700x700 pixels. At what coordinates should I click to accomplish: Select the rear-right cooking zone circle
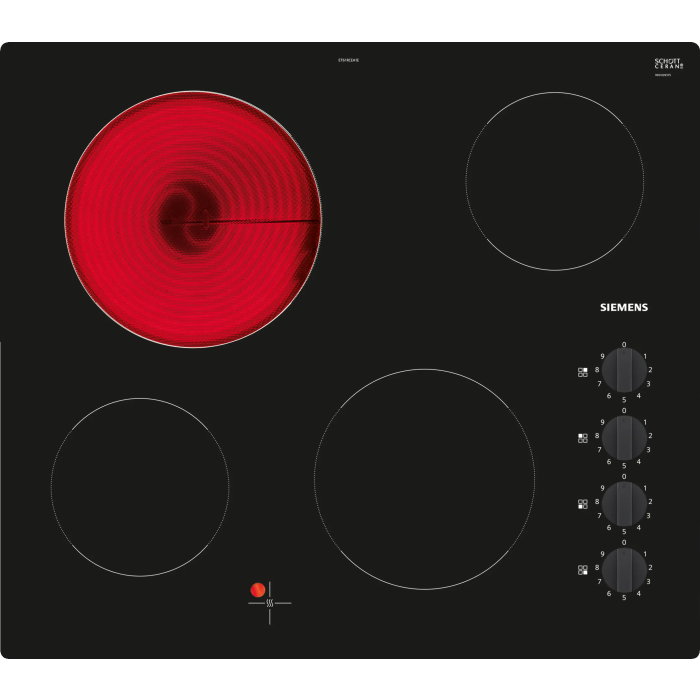(554, 181)
